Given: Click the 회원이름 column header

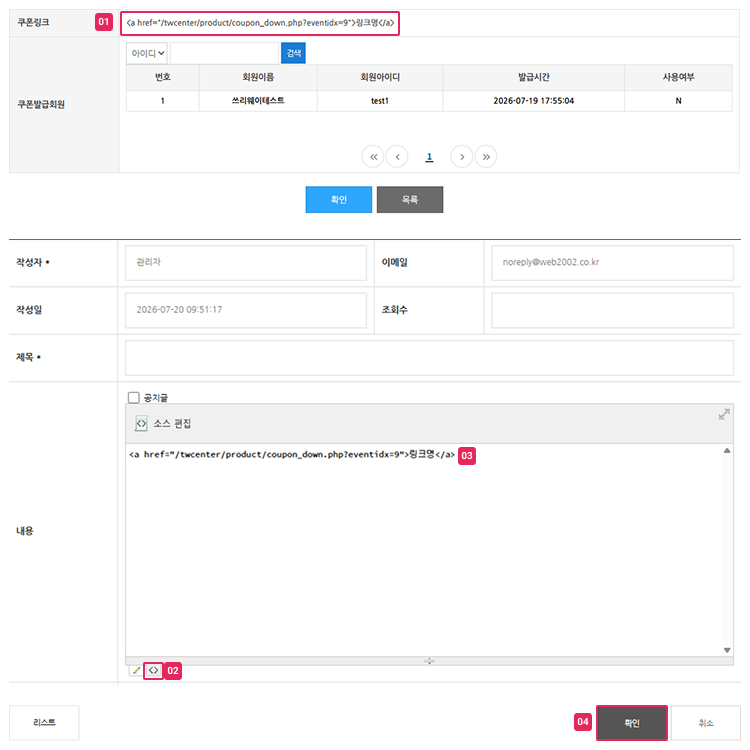Looking at the screenshot, I should 258,77.
